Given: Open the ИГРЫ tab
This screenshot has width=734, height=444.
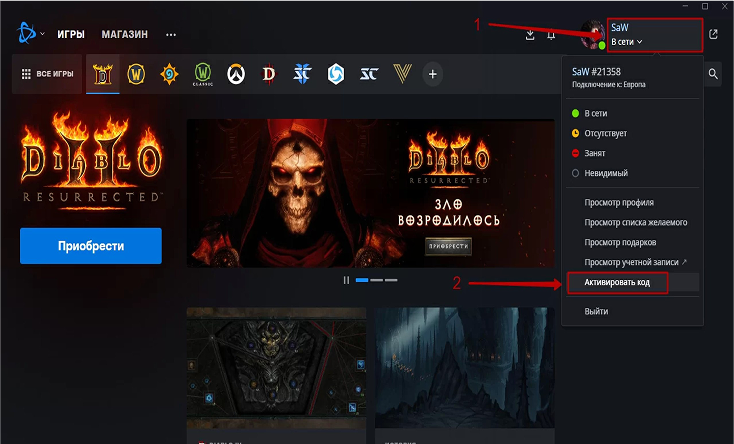Looking at the screenshot, I should (71, 34).
